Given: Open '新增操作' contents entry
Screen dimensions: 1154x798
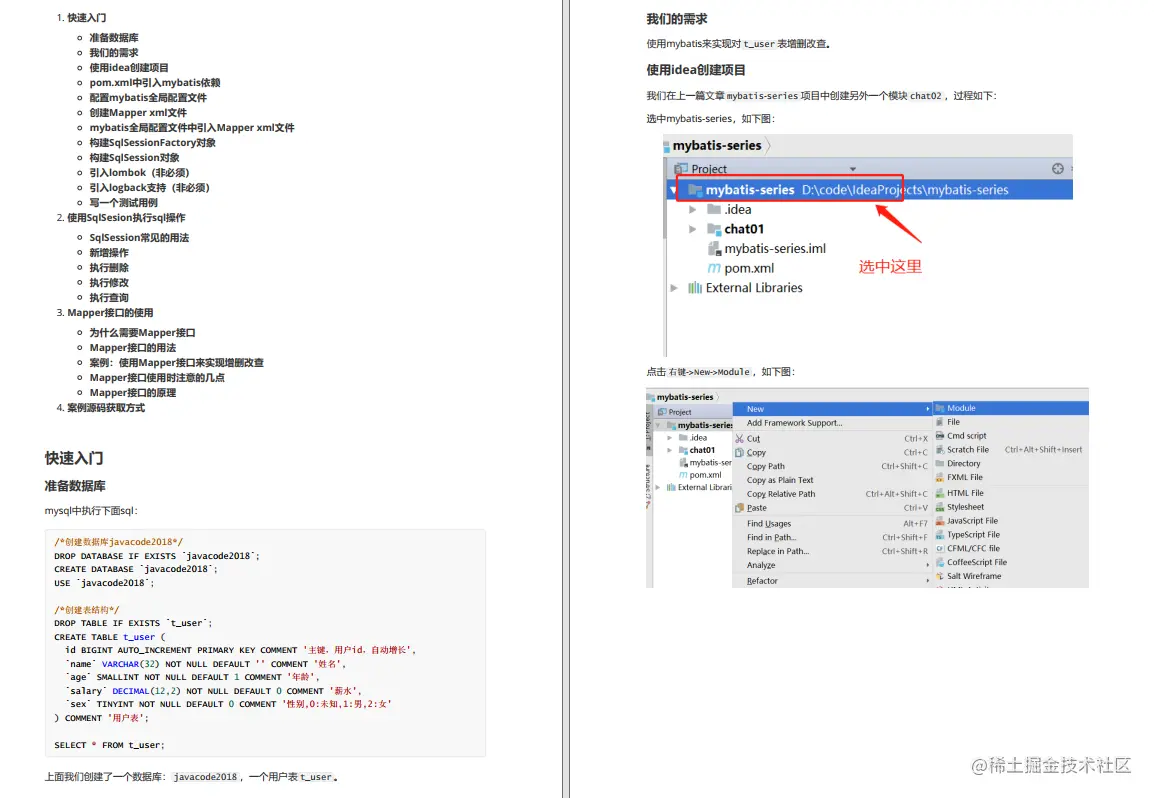Looking at the screenshot, I should [109, 253].
